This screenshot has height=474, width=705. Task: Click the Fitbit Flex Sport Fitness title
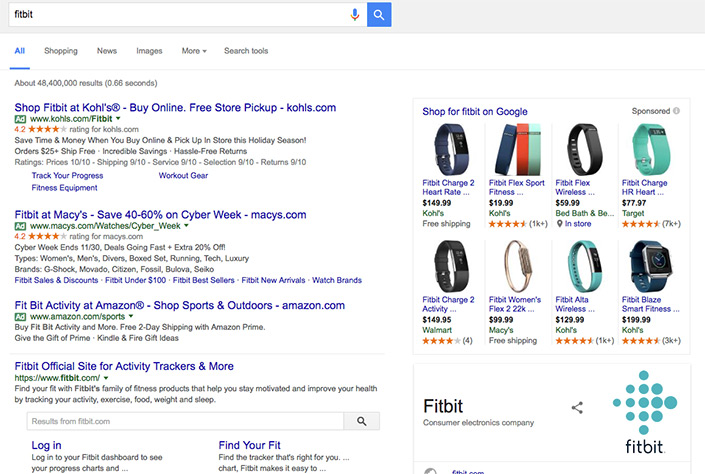click(x=517, y=188)
